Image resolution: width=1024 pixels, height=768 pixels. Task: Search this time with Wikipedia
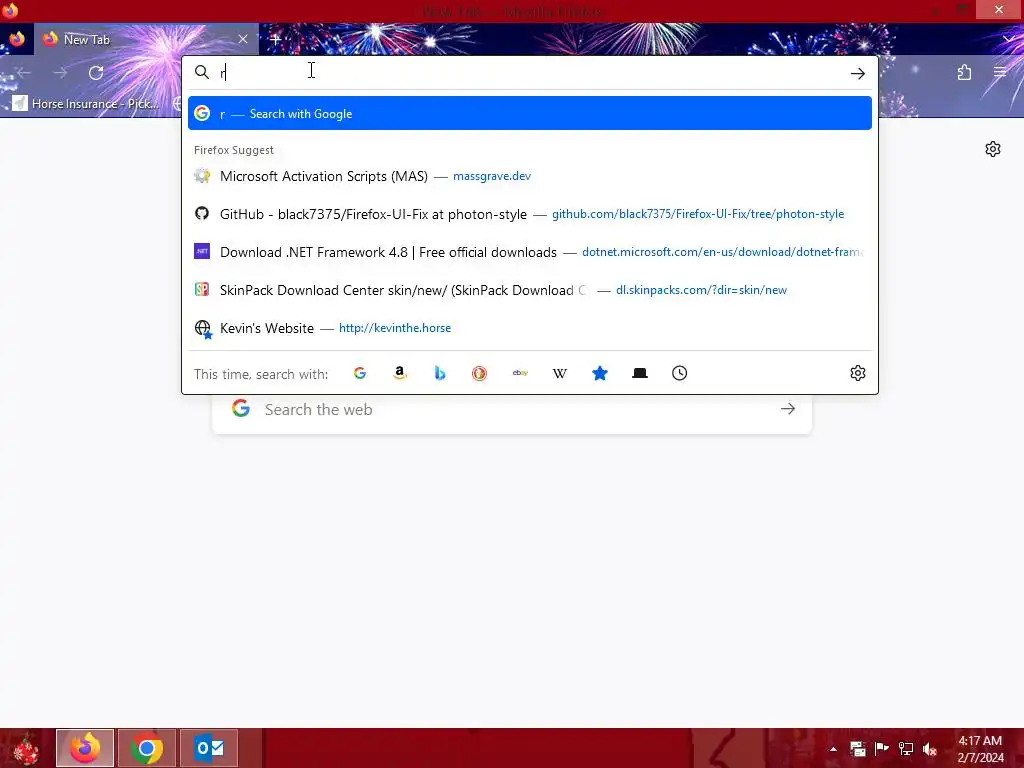click(x=560, y=373)
